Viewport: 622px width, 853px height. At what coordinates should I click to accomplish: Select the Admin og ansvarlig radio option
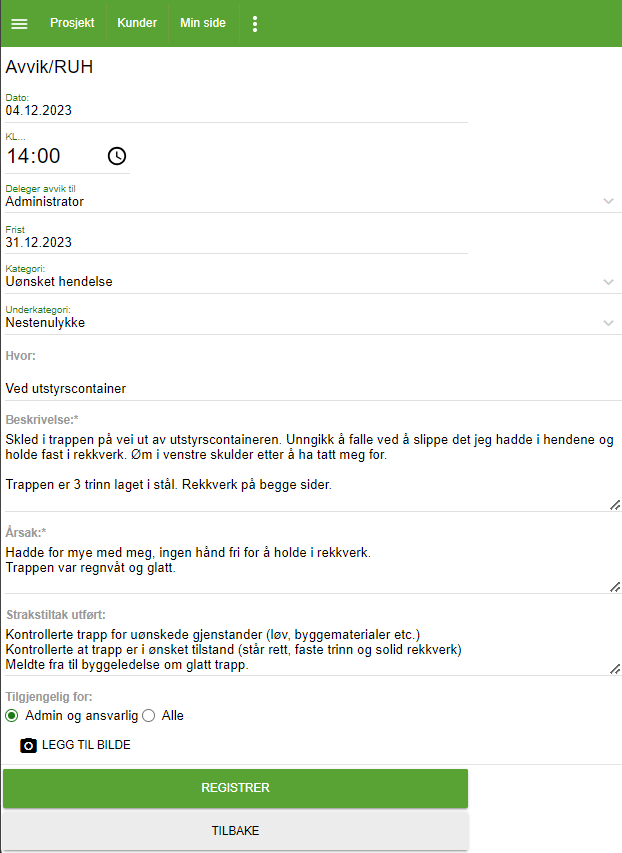coord(12,716)
